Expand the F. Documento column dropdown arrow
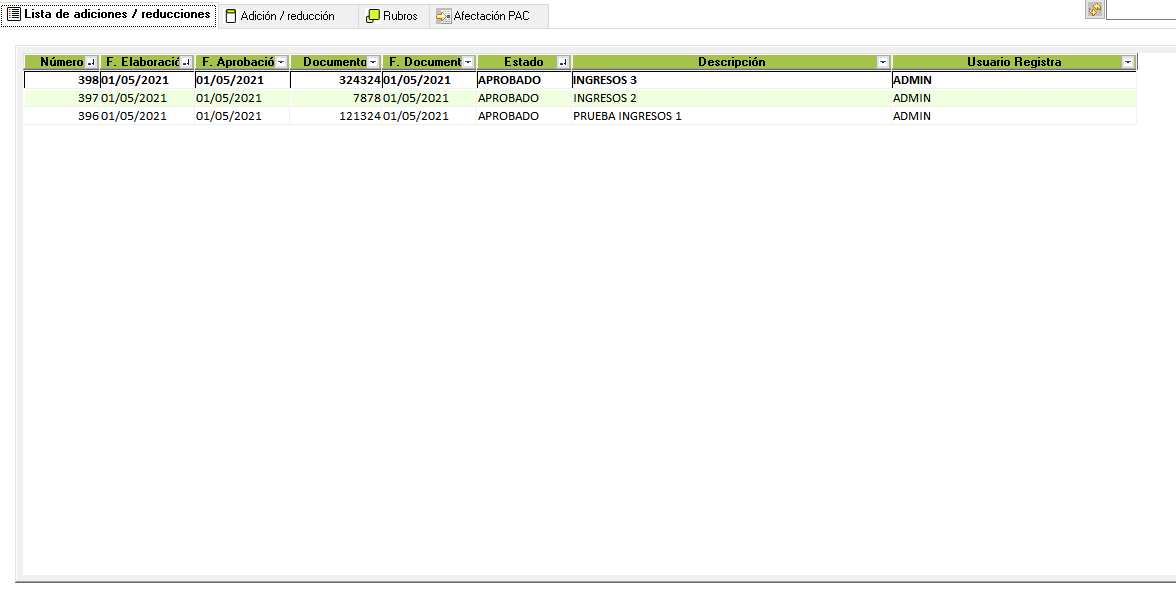Screen dimensions: 1176x591 pos(469,63)
